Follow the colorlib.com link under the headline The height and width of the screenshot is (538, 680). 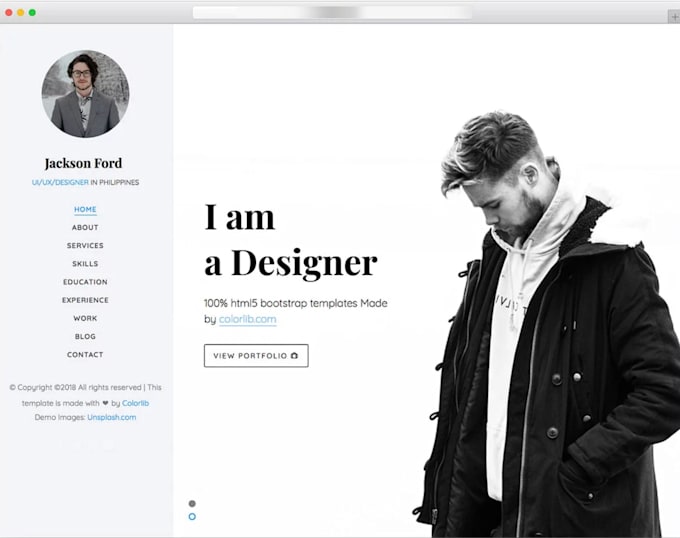point(248,320)
